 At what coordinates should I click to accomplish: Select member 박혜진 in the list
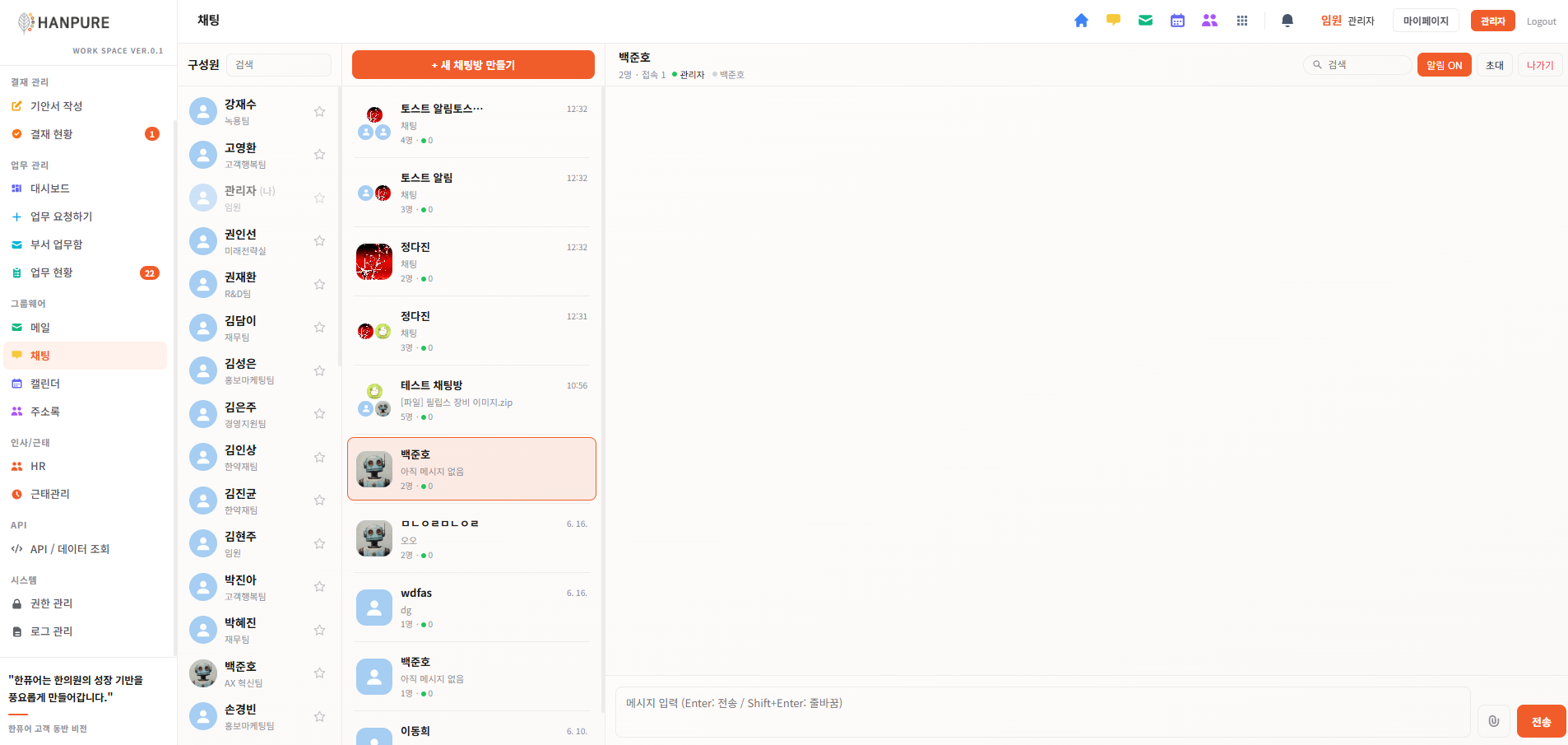pyautogui.click(x=257, y=630)
